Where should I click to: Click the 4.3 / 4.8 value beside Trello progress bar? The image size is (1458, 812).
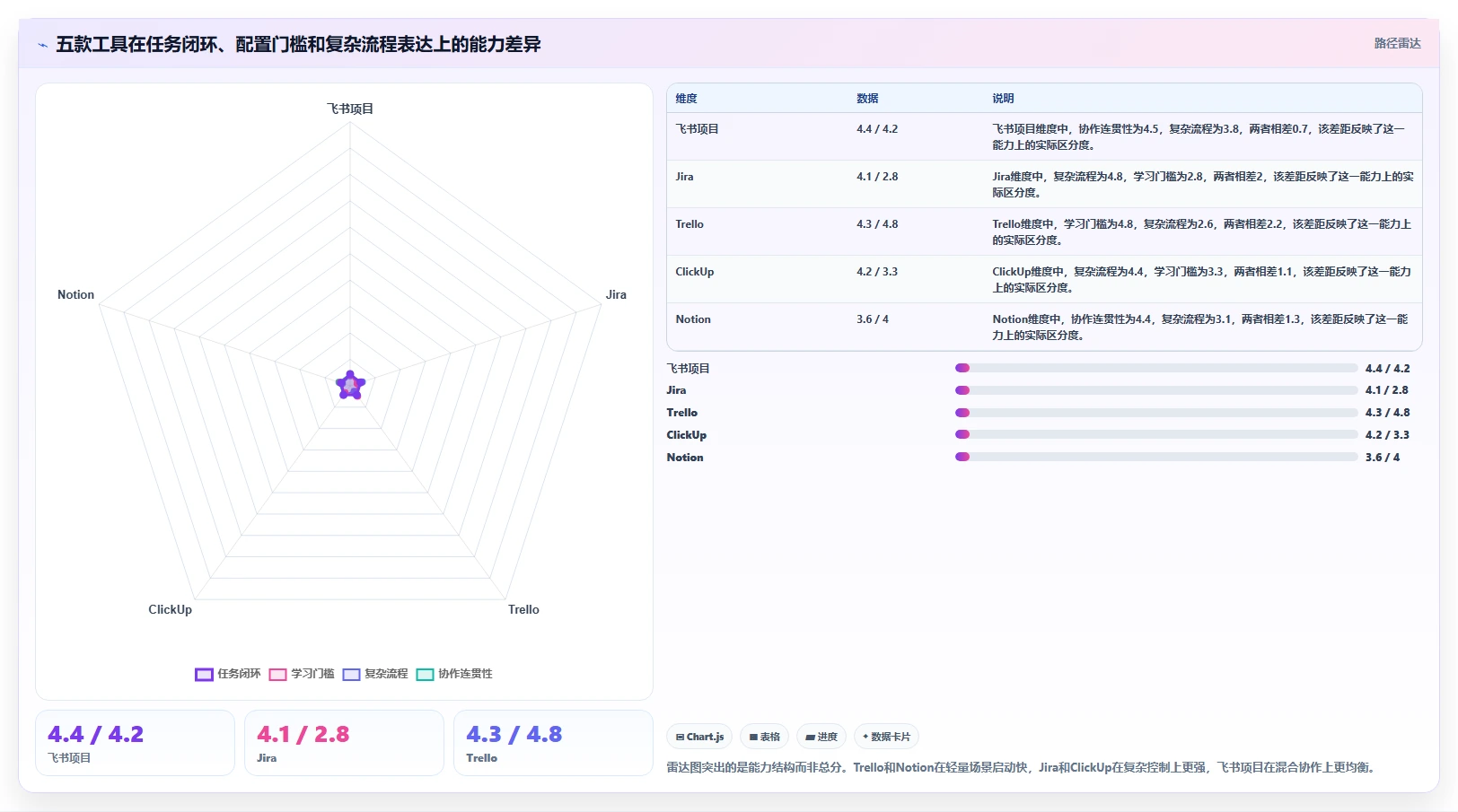pos(1387,413)
